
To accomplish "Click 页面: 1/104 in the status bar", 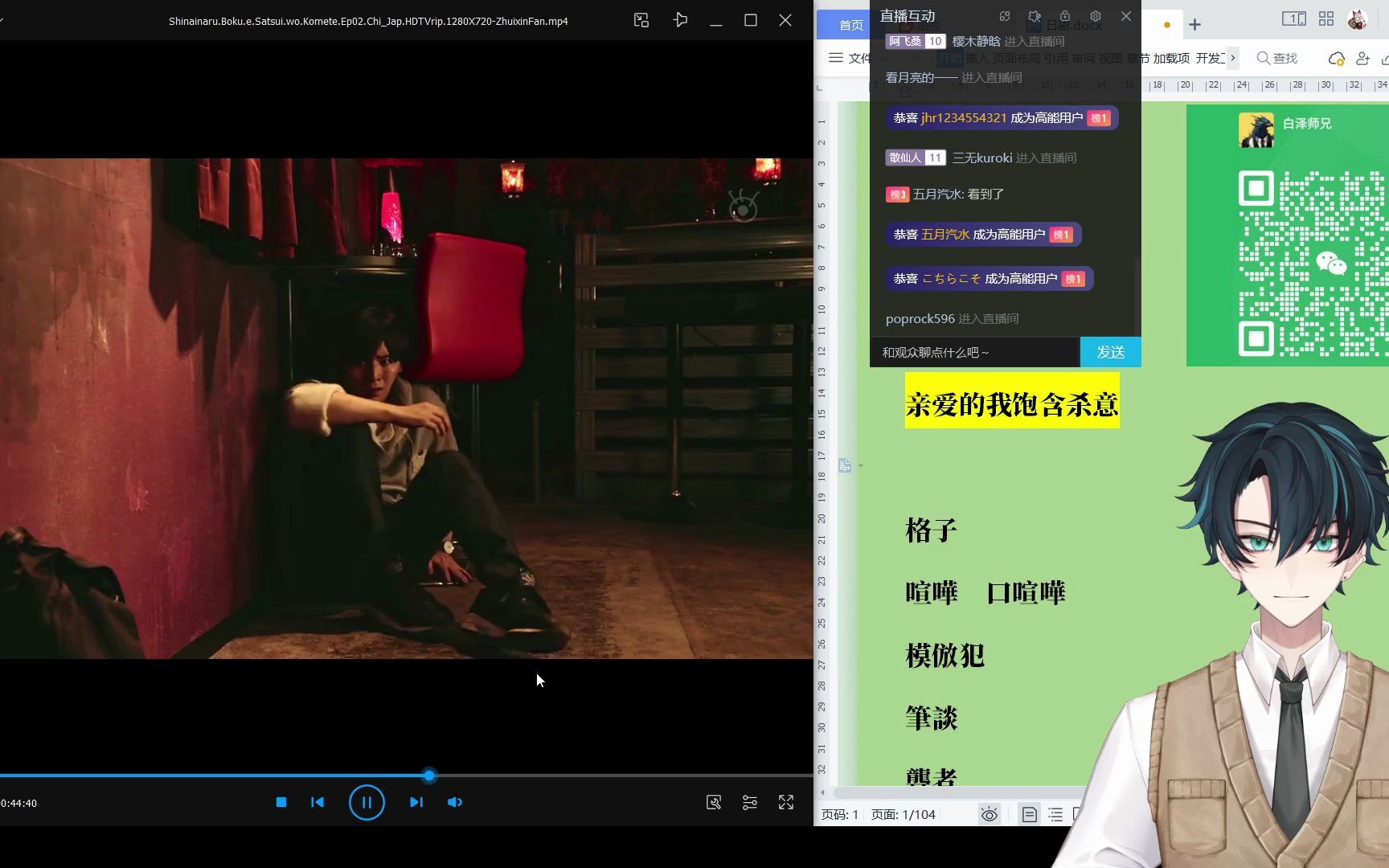I will (903, 814).
